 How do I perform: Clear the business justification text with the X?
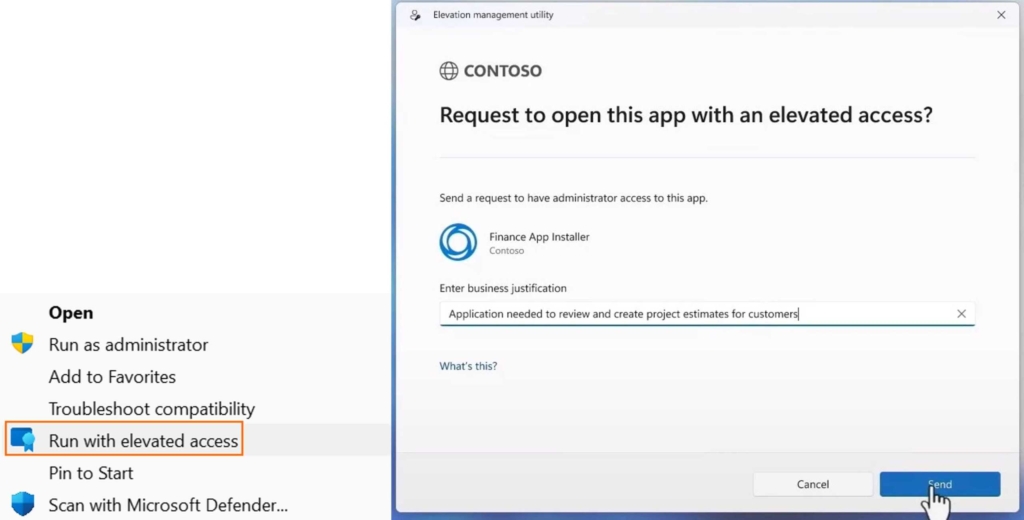(x=961, y=314)
